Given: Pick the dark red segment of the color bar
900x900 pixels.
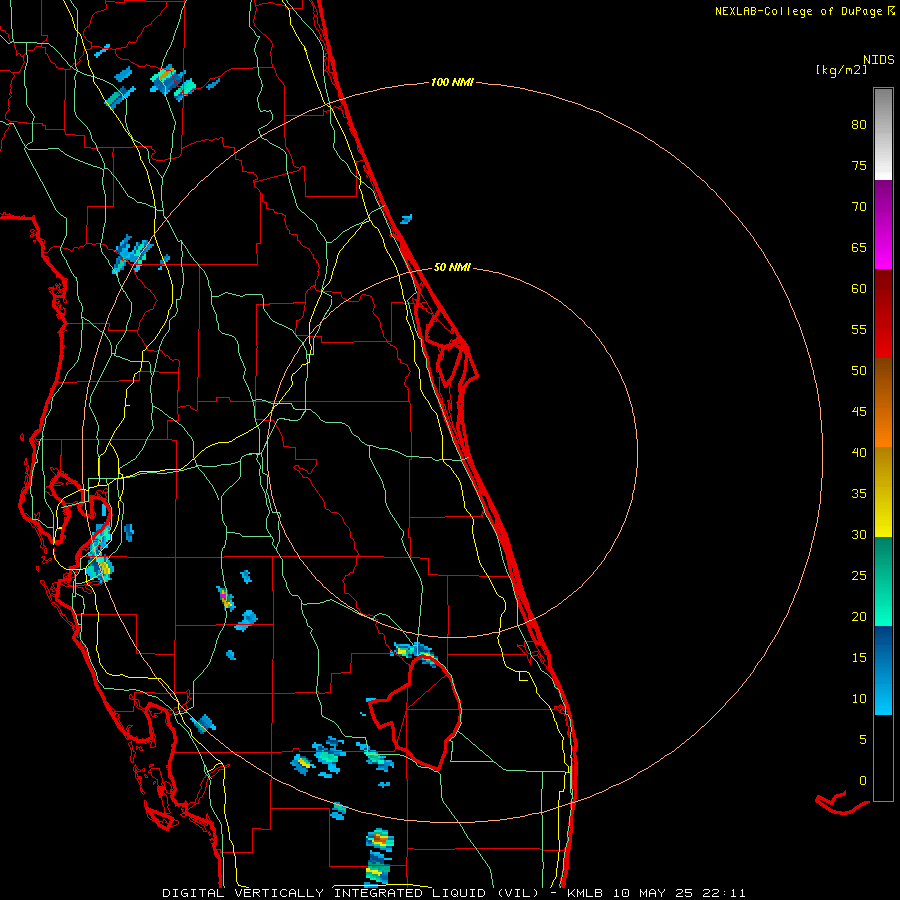Looking at the screenshot, I should [883, 313].
